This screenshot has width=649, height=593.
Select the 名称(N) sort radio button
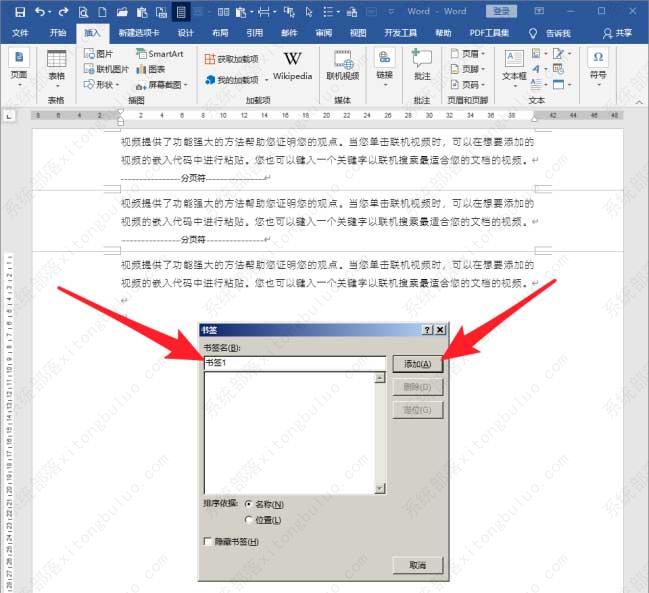tap(248, 504)
